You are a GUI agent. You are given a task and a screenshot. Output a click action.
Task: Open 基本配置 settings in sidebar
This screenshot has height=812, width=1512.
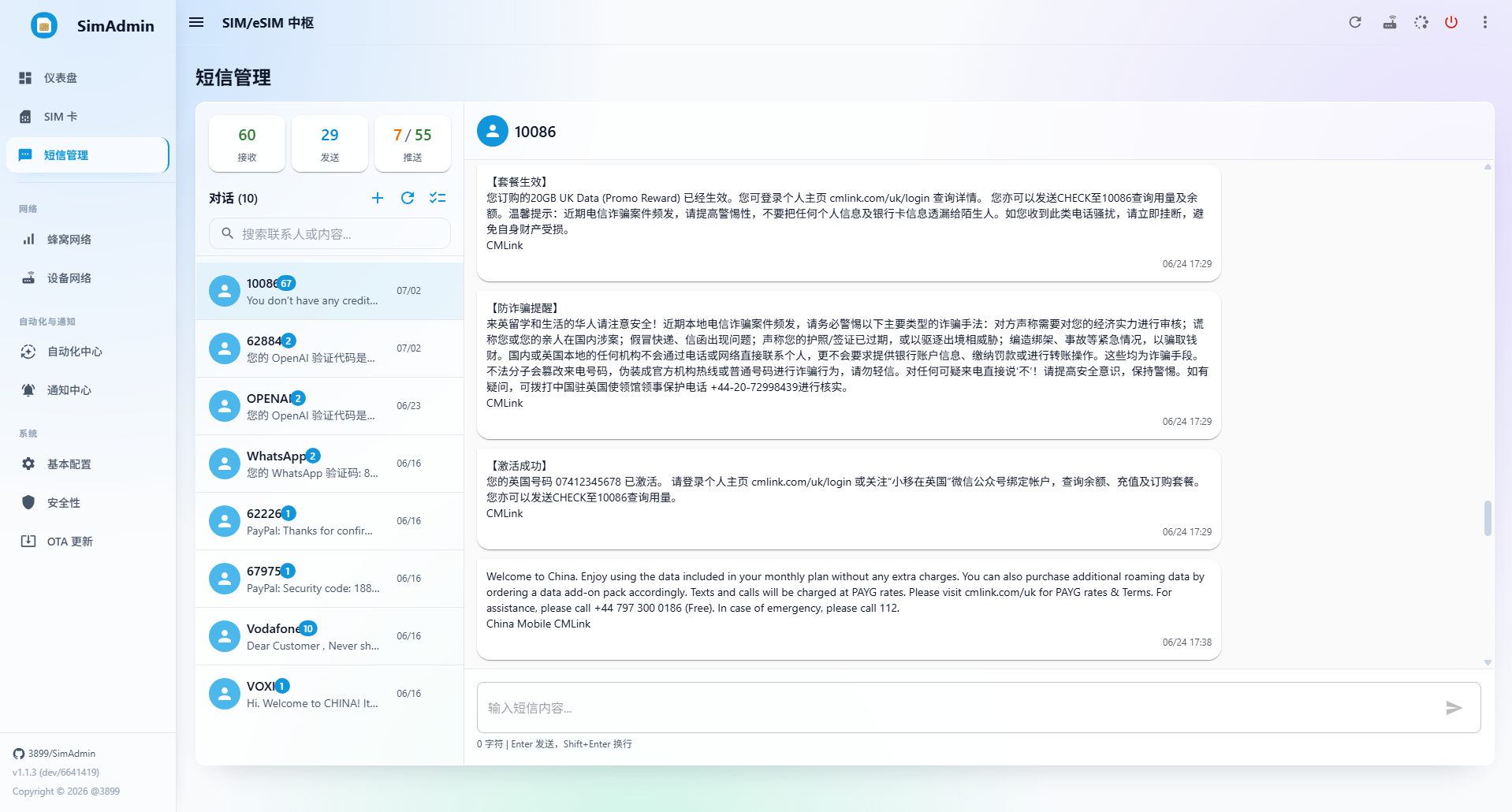(x=88, y=464)
